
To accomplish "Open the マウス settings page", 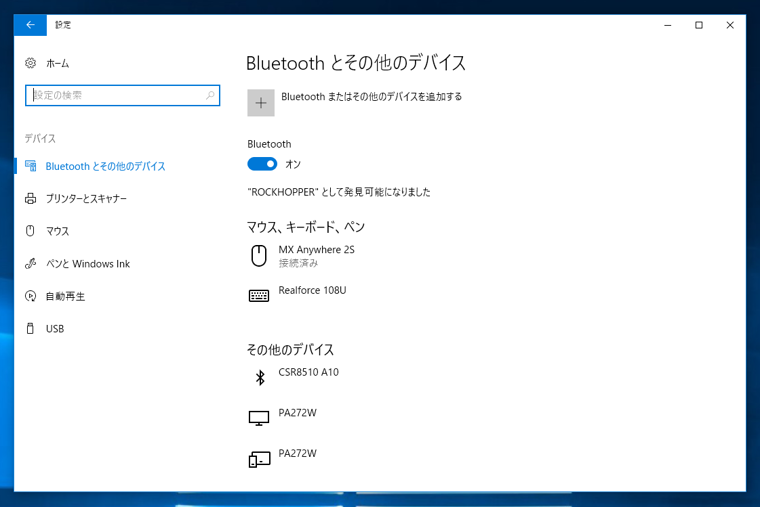I will pos(57,231).
